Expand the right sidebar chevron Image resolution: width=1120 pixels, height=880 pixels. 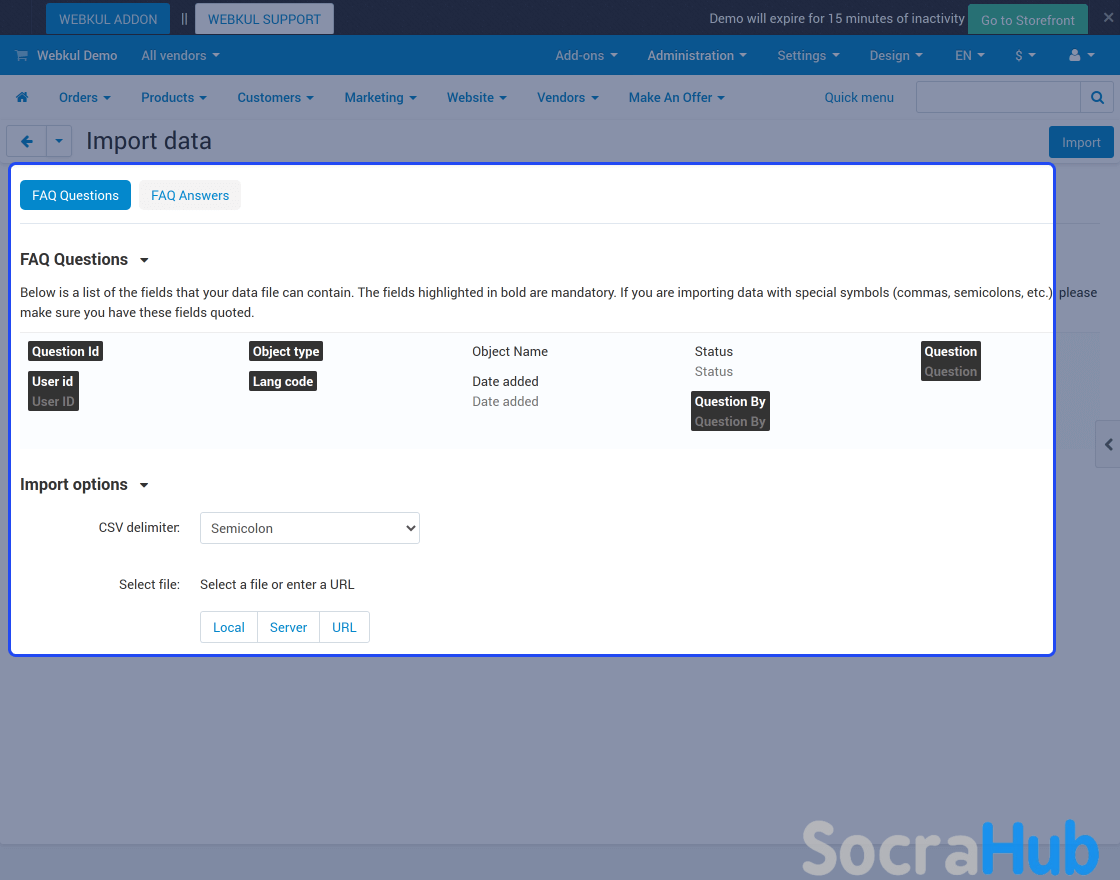pyautogui.click(x=1108, y=444)
